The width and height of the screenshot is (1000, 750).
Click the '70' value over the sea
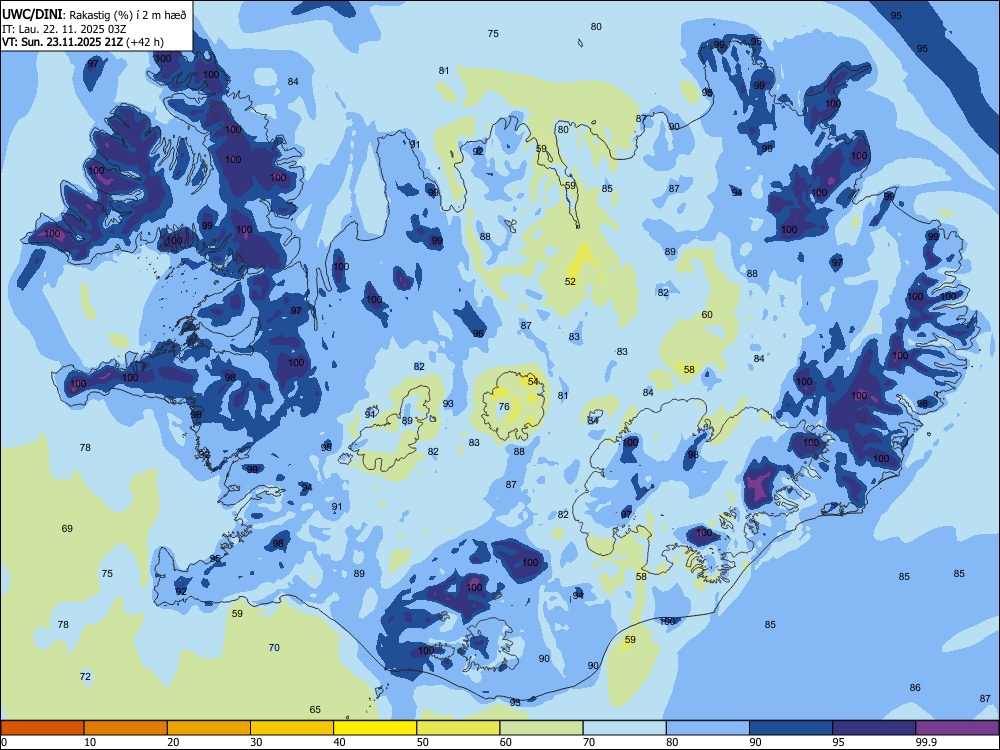[x=274, y=647]
